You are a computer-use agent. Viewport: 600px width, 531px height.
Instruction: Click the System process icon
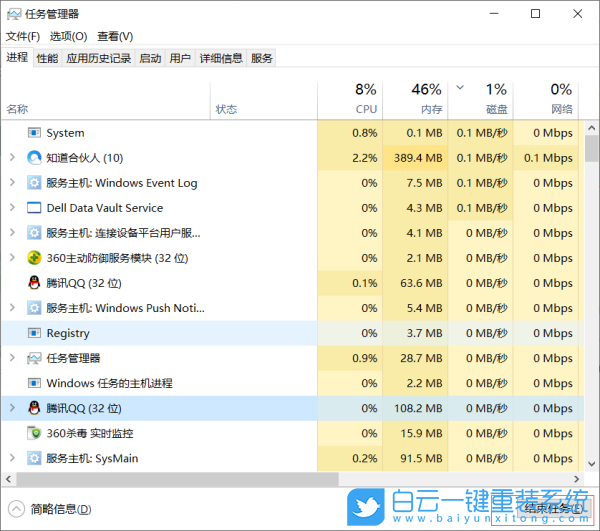[34, 133]
